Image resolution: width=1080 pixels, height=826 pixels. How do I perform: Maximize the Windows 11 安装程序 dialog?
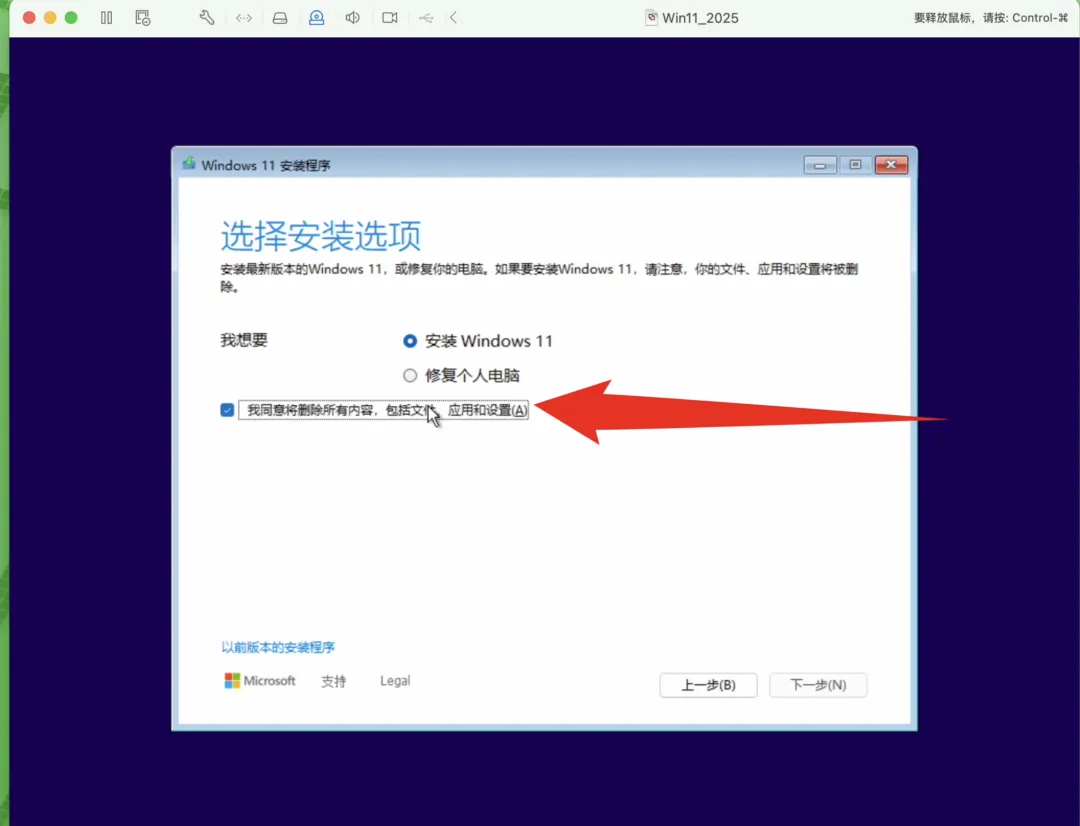point(855,165)
